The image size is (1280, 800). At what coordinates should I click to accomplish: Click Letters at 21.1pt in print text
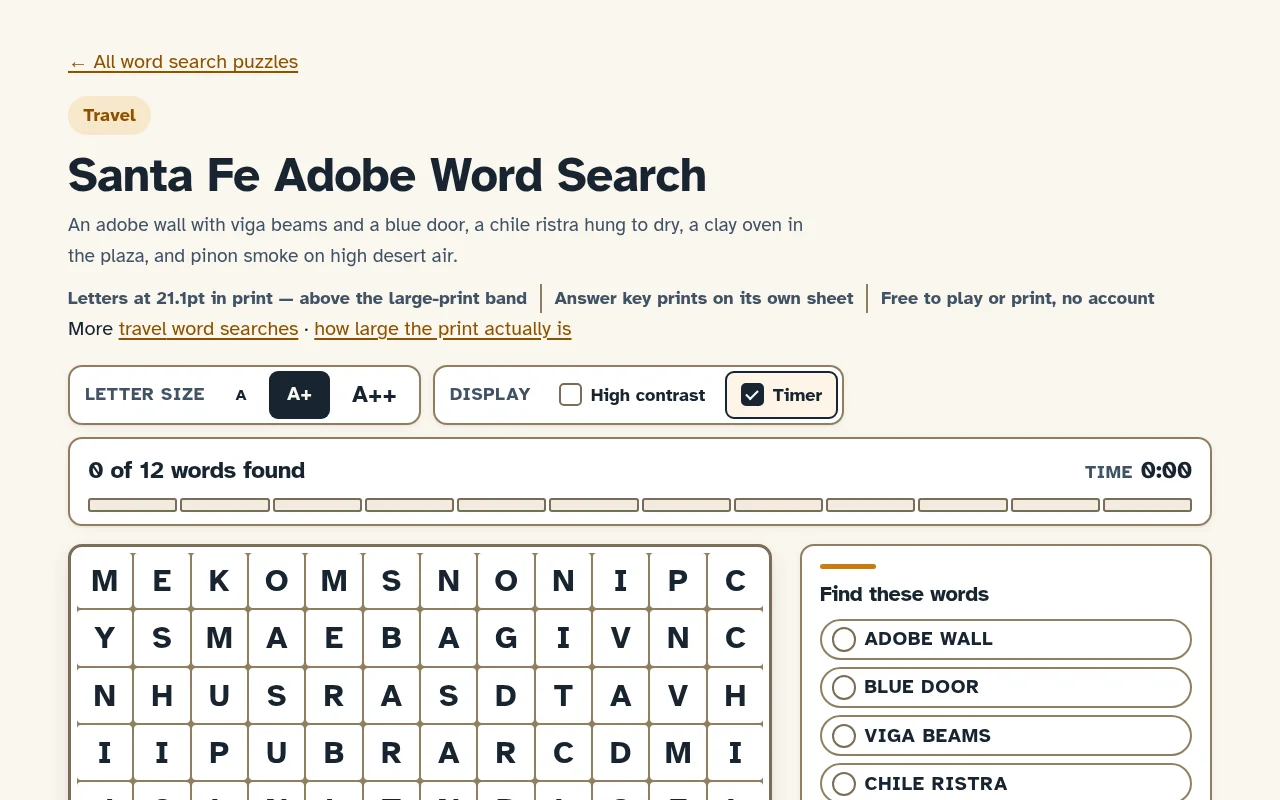[297, 298]
